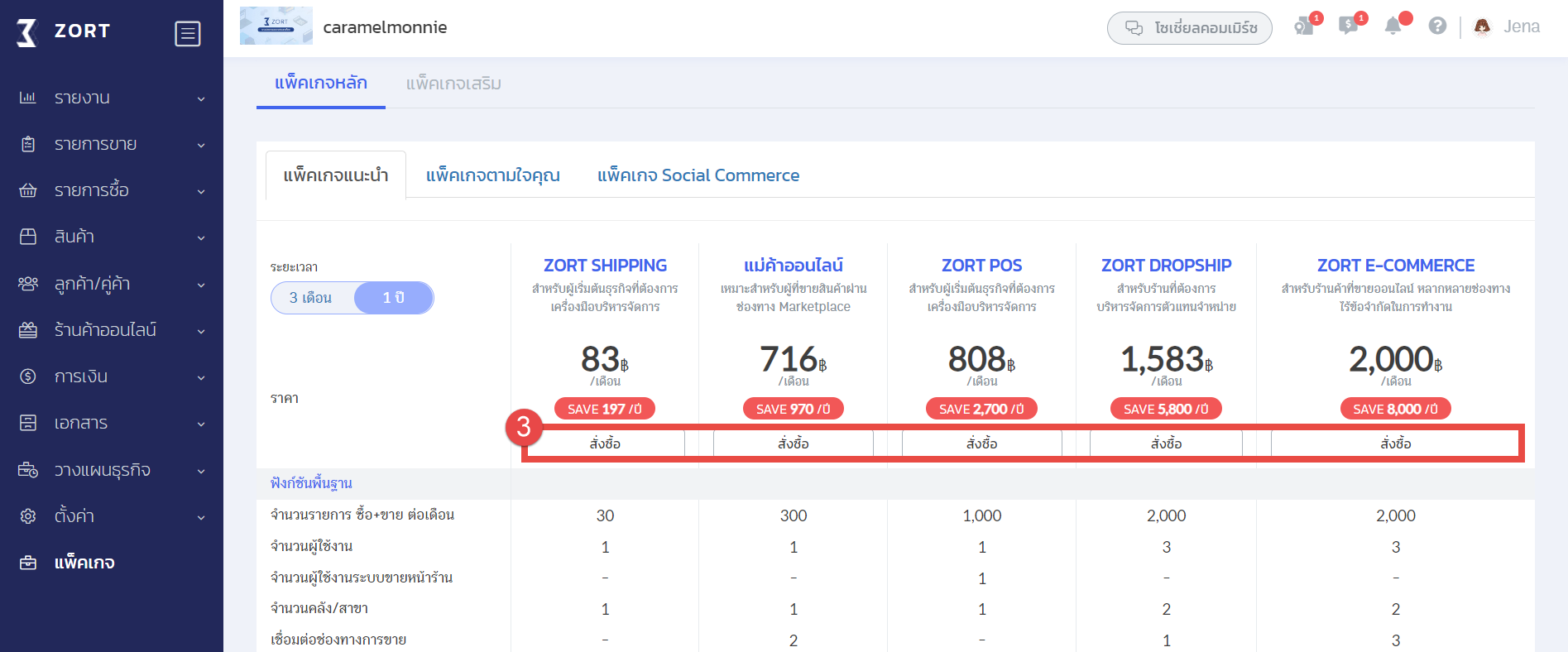This screenshot has width=1568, height=652.
Task: Click the ZORT SHIPPING plan title
Action: tap(605, 266)
